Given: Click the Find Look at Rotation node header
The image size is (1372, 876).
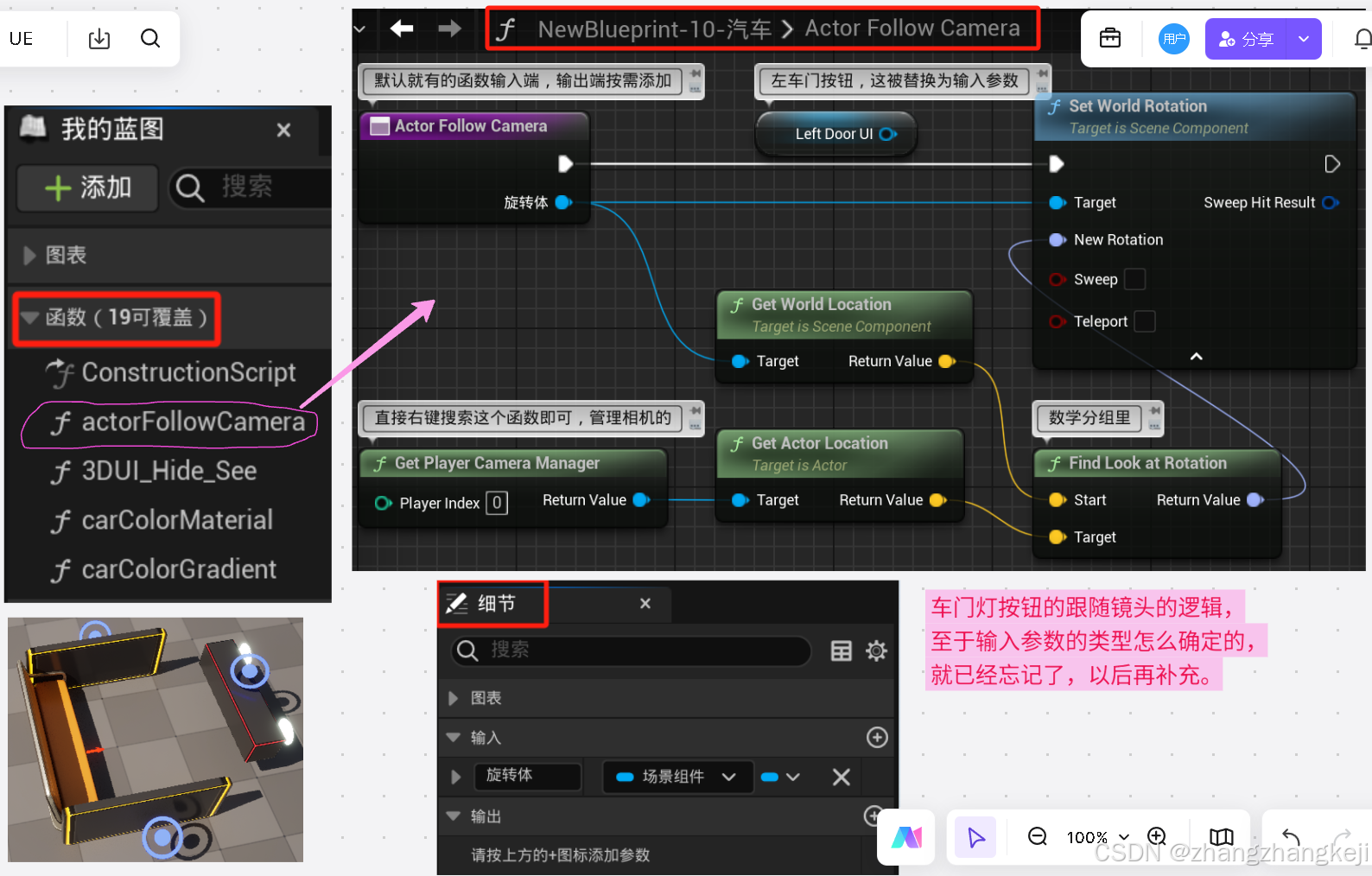Looking at the screenshot, I should coord(1157,463).
